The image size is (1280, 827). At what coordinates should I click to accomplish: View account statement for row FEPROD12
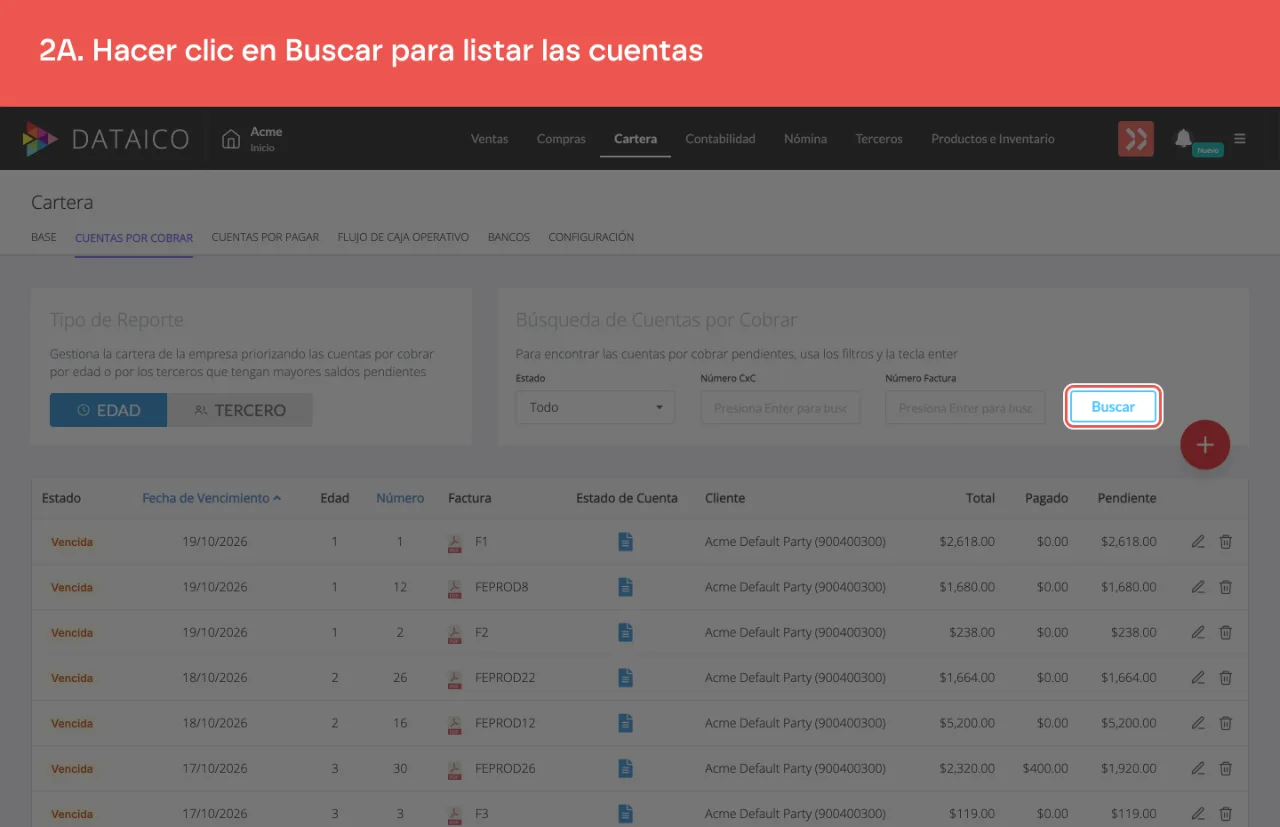coord(626,723)
